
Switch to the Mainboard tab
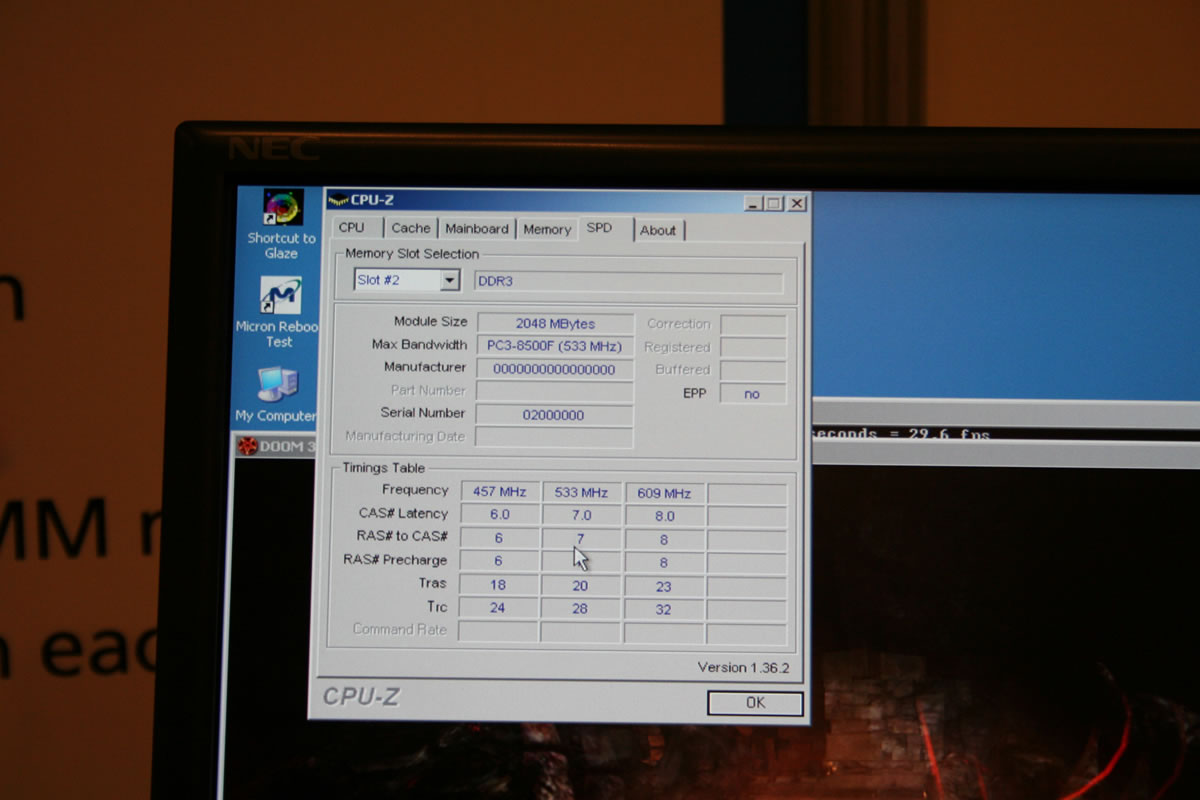[x=477, y=229]
